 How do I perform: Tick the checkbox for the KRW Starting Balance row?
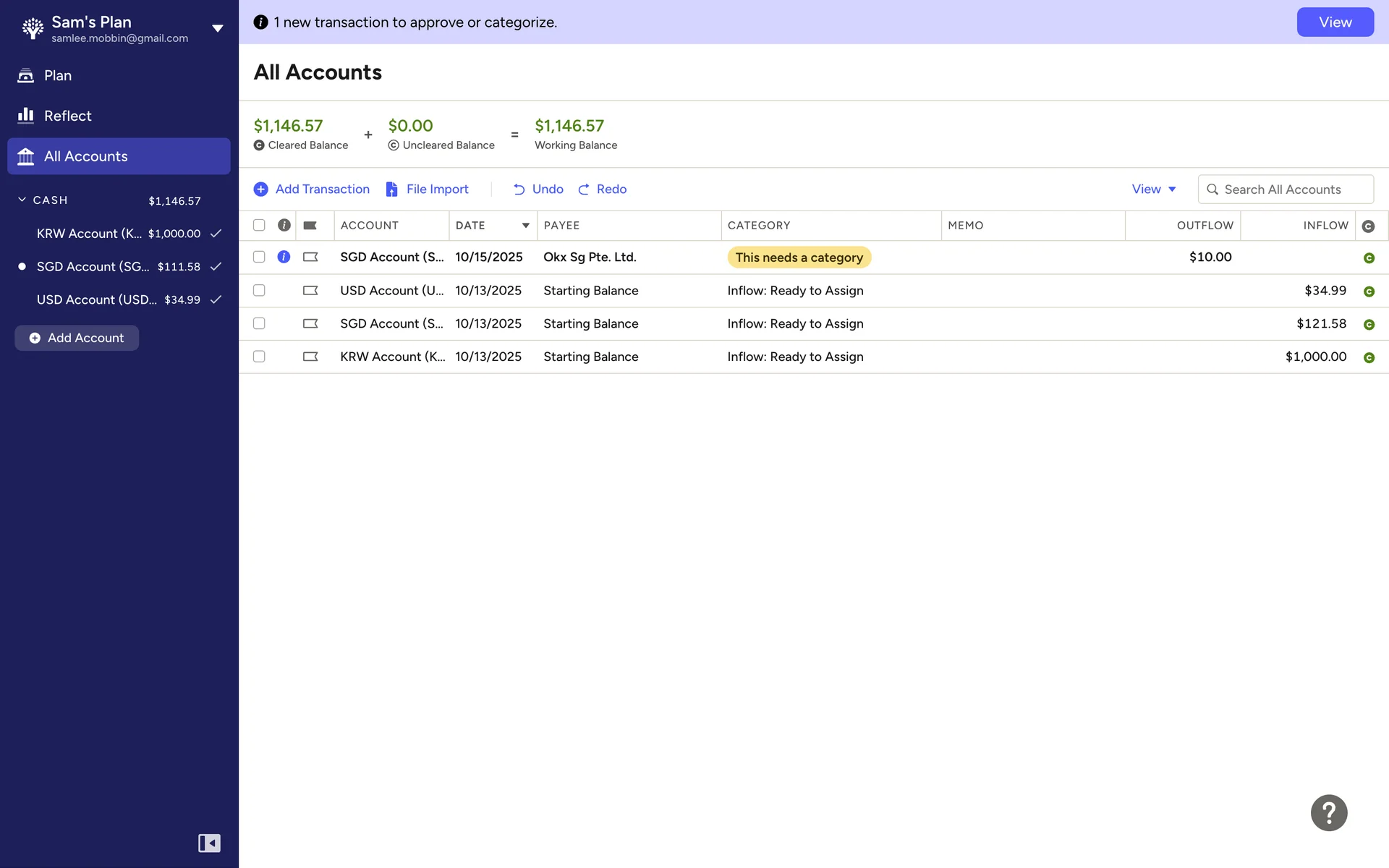tap(259, 357)
